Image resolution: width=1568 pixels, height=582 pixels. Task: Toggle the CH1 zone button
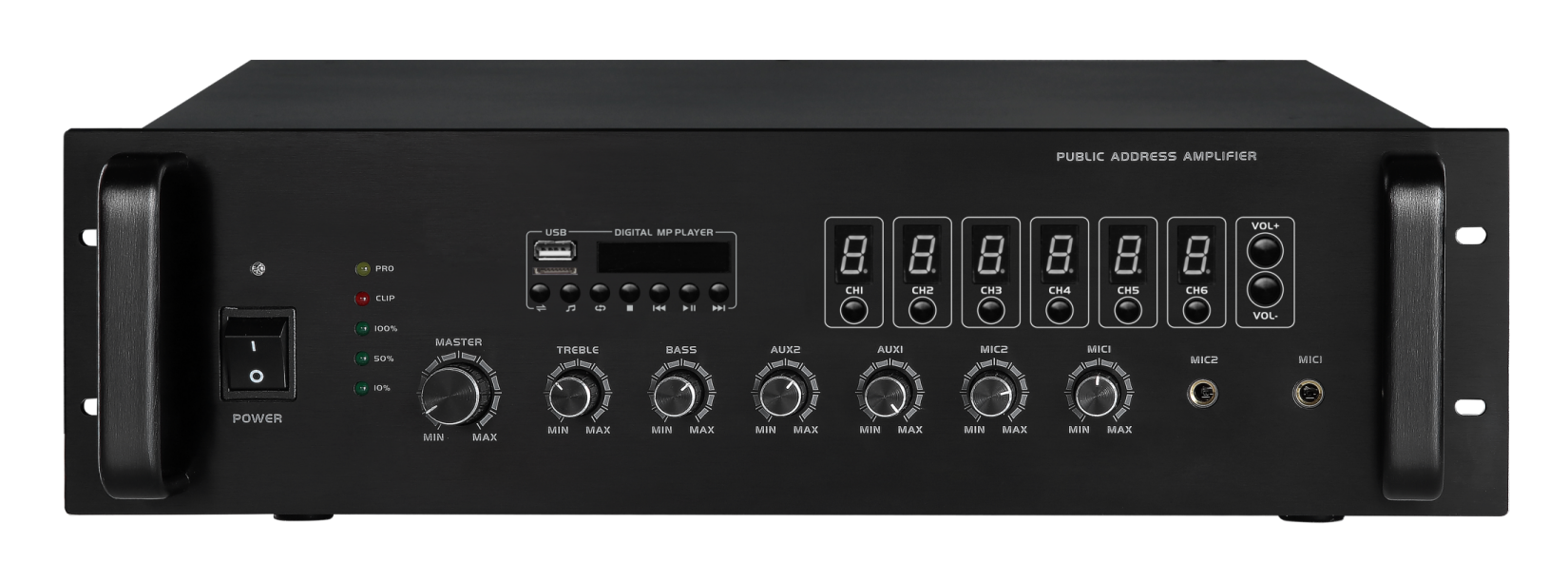(x=853, y=310)
